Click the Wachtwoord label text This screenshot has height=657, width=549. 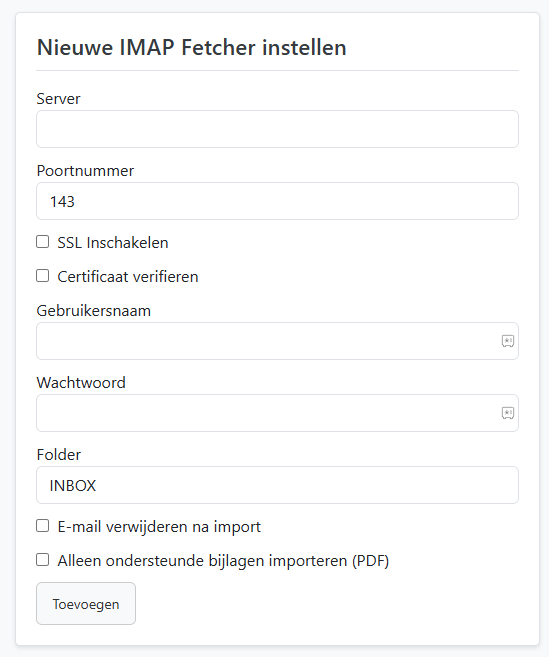pyautogui.click(x=81, y=383)
